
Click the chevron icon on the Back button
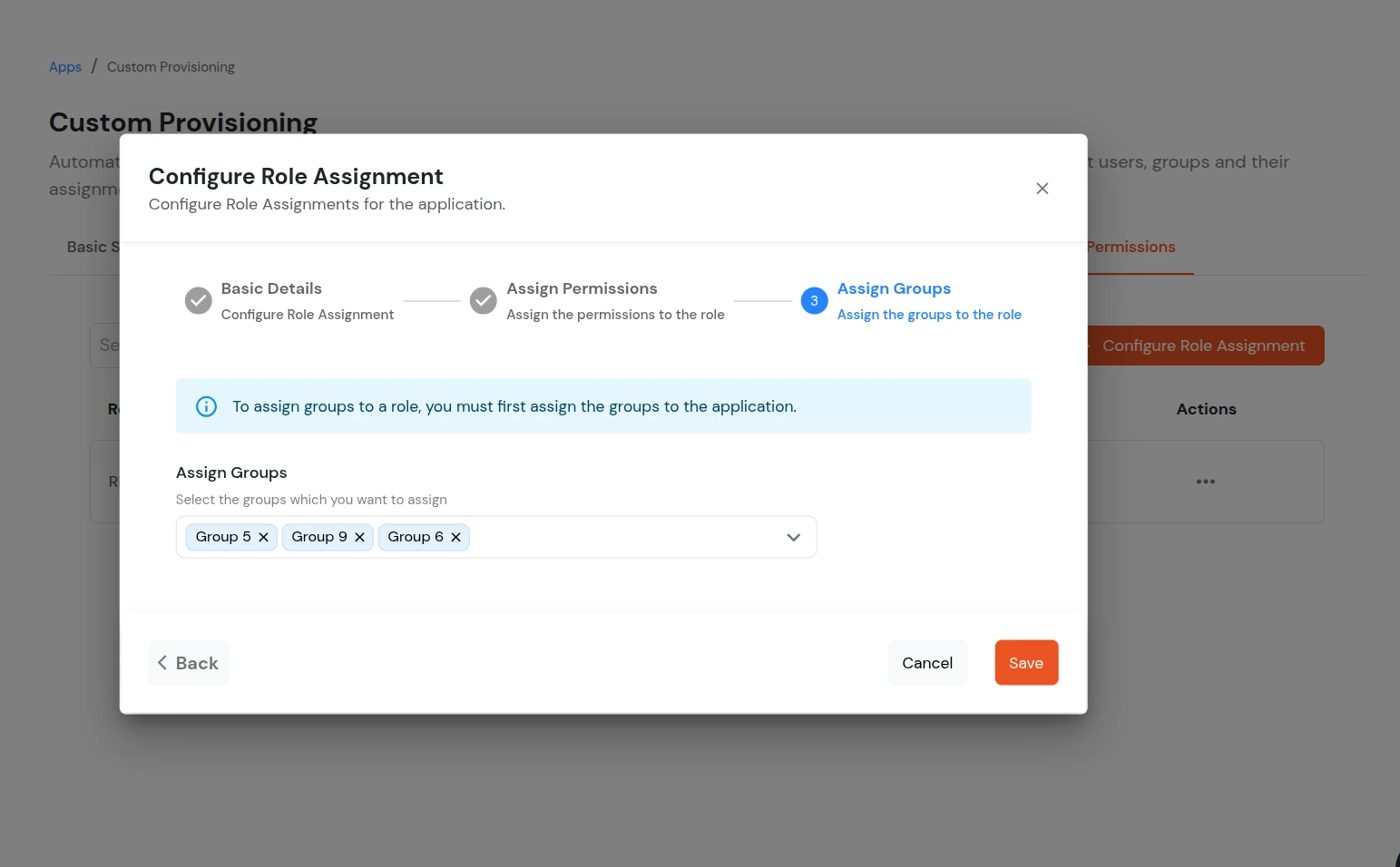pos(162,662)
